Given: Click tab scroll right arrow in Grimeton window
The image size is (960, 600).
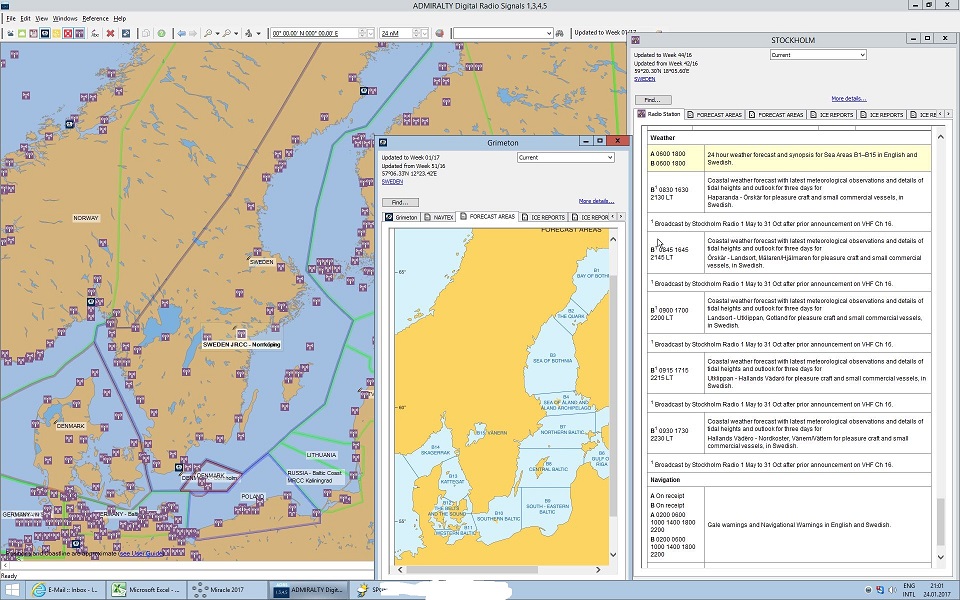Looking at the screenshot, I should tap(621, 217).
